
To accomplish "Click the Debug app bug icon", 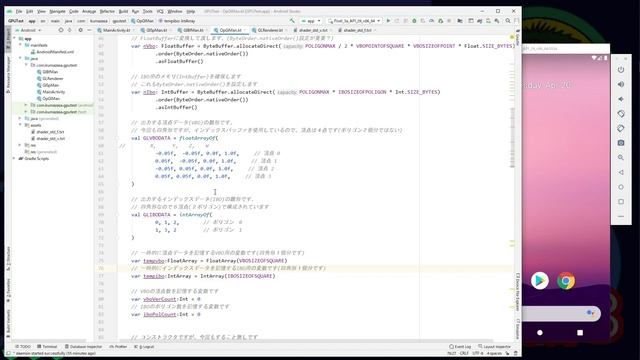I will click(414, 20).
